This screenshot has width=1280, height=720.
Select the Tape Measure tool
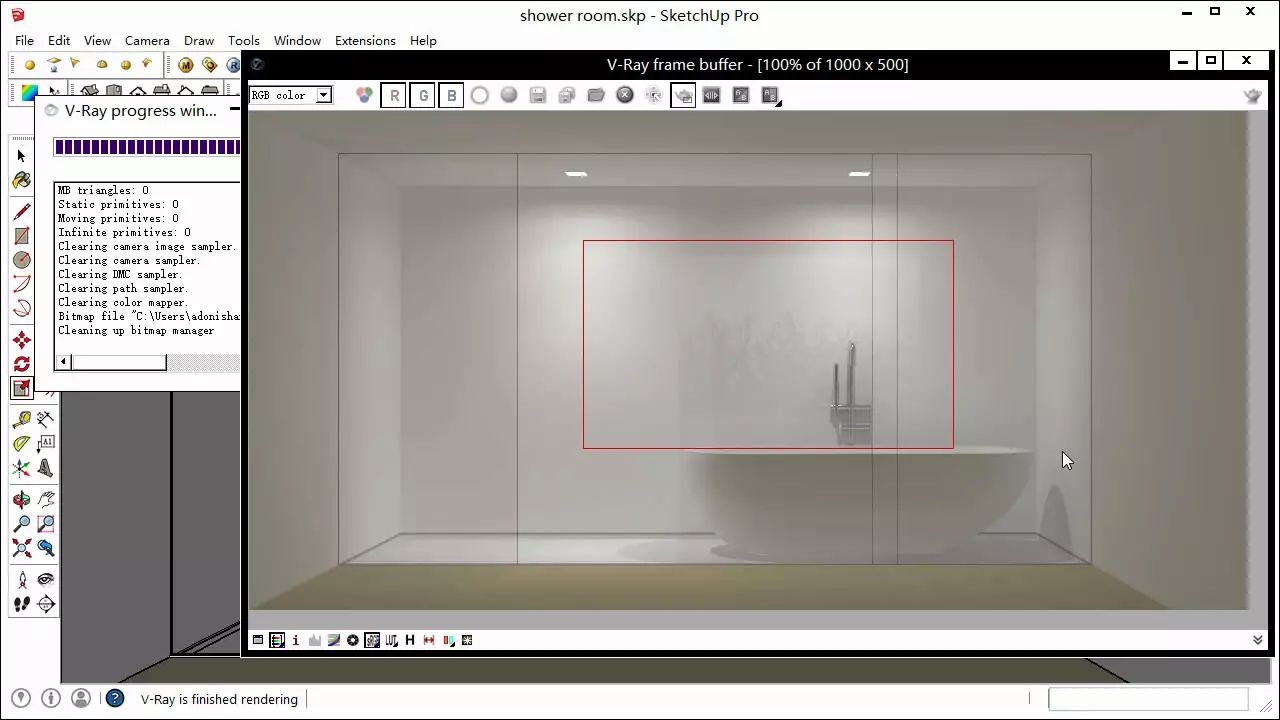[x=22, y=420]
